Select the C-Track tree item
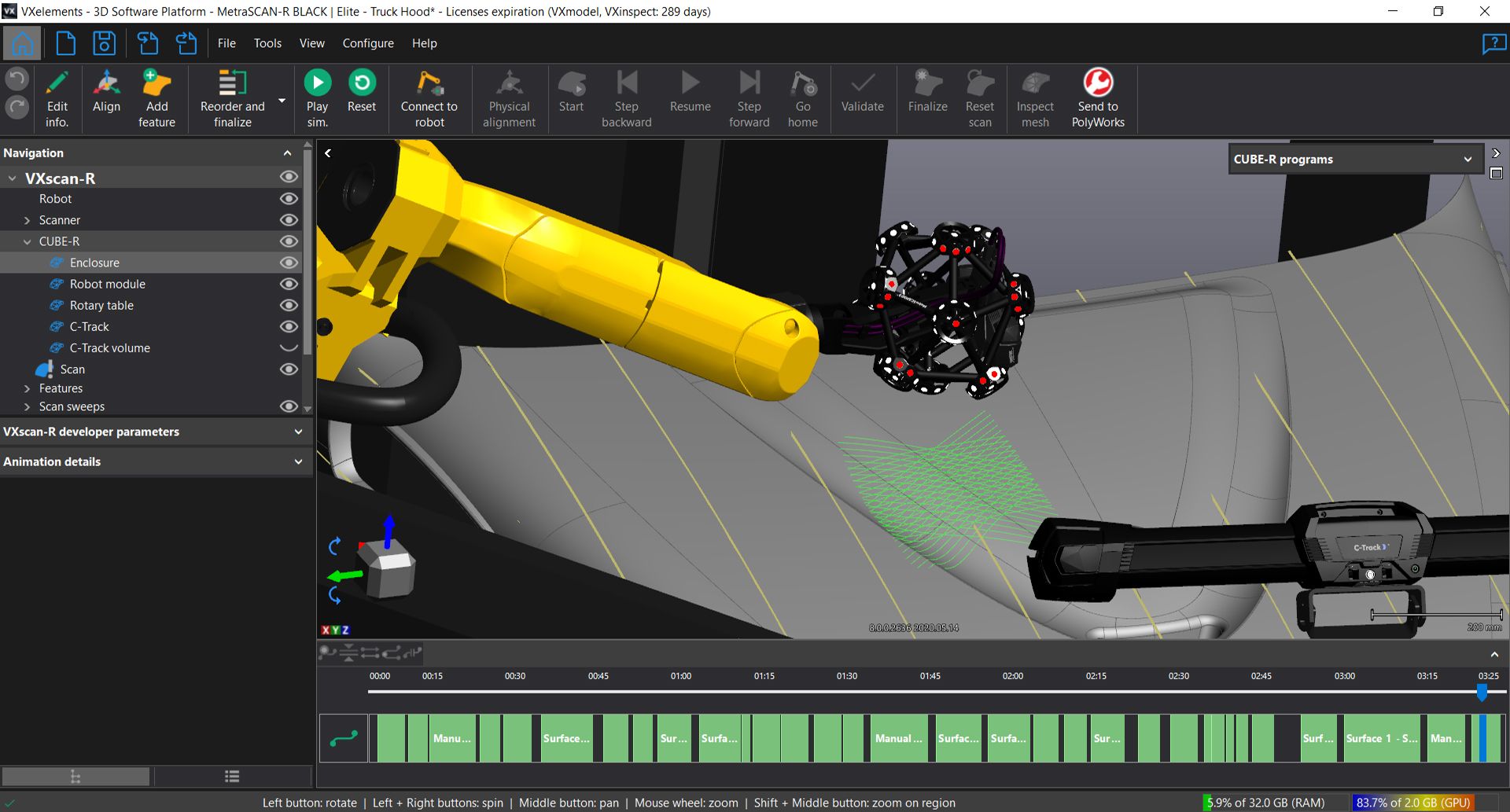This screenshot has width=1510, height=812. point(89,326)
